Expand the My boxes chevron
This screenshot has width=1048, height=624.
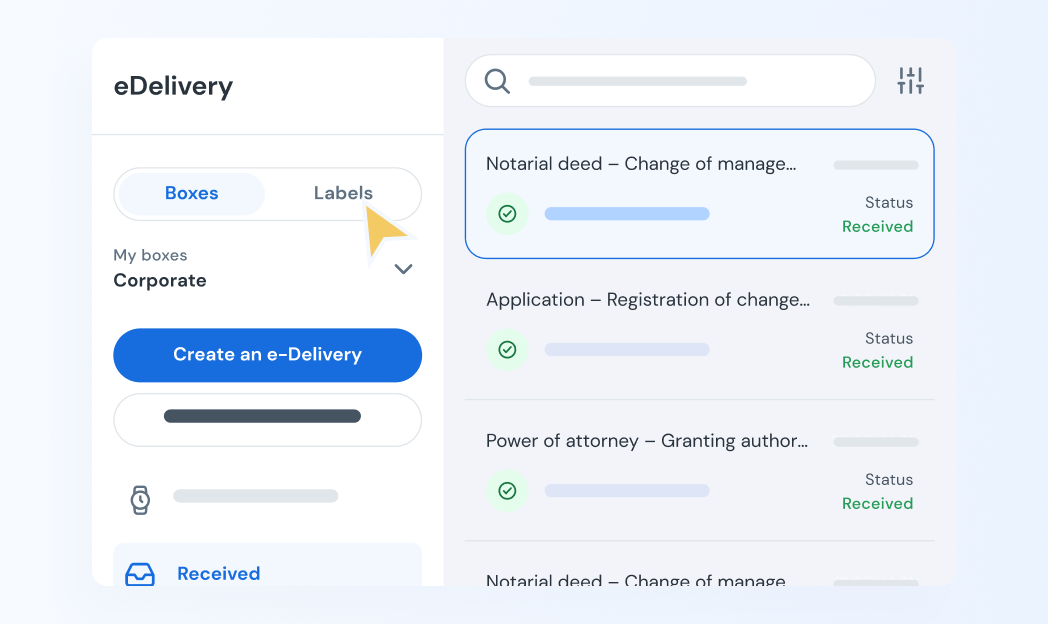click(403, 269)
